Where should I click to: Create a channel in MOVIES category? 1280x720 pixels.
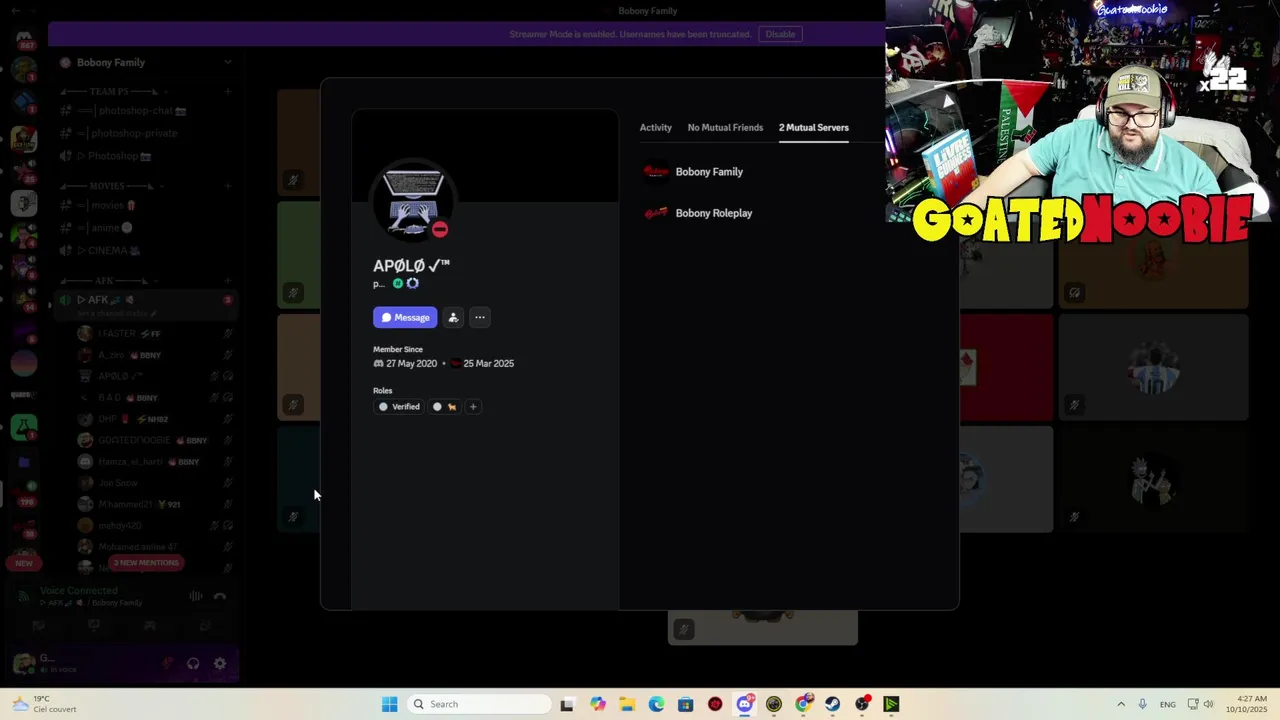(x=228, y=186)
